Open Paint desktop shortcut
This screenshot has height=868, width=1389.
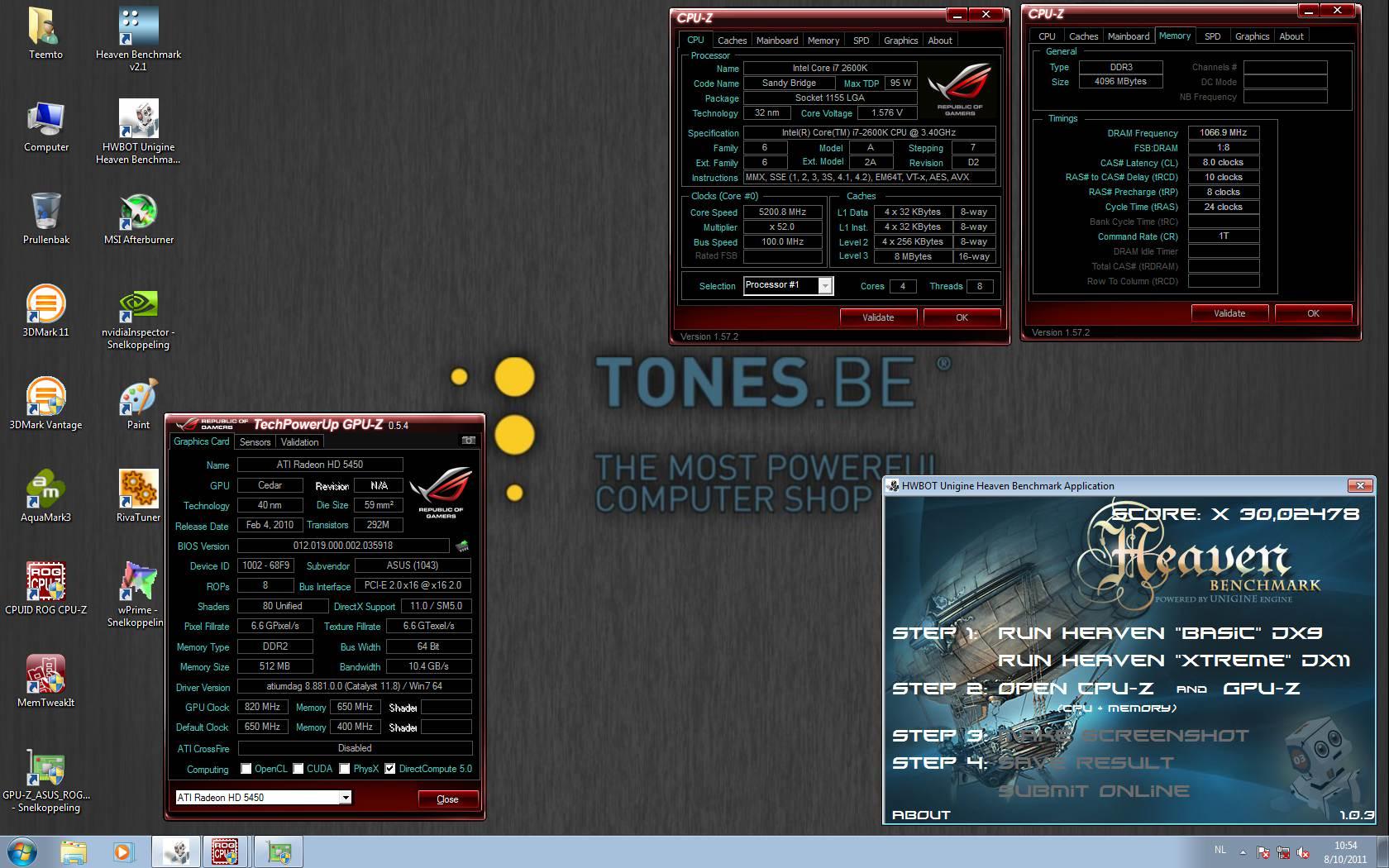coord(138,403)
